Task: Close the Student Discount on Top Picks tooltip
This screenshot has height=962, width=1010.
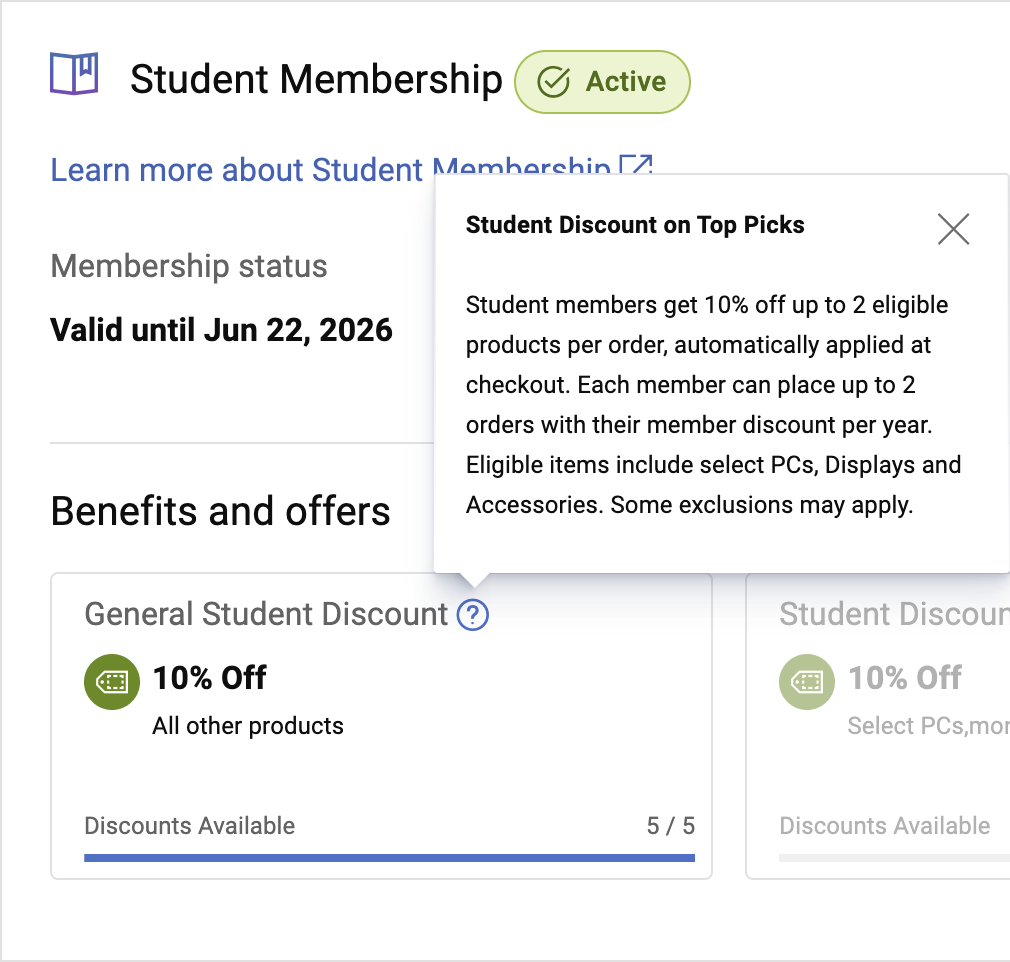Action: coord(953,229)
